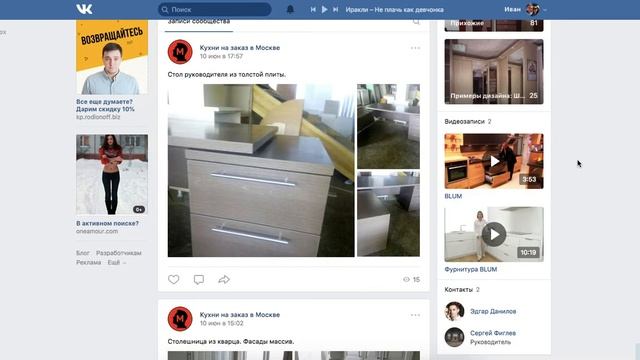Open community avatar on 17:57 post
The height and width of the screenshot is (360, 640).
180,52
